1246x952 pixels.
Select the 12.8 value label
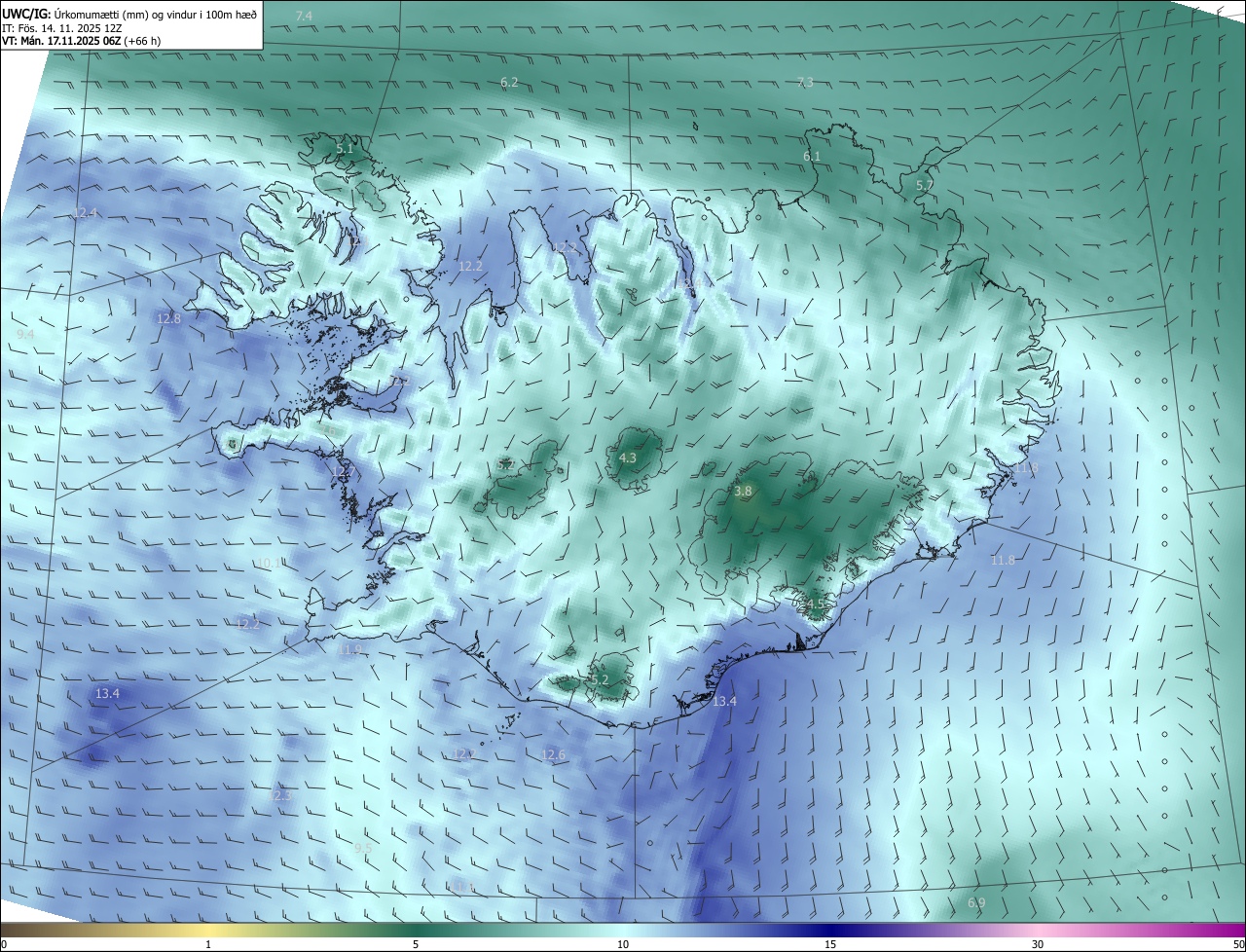pyautogui.click(x=168, y=318)
